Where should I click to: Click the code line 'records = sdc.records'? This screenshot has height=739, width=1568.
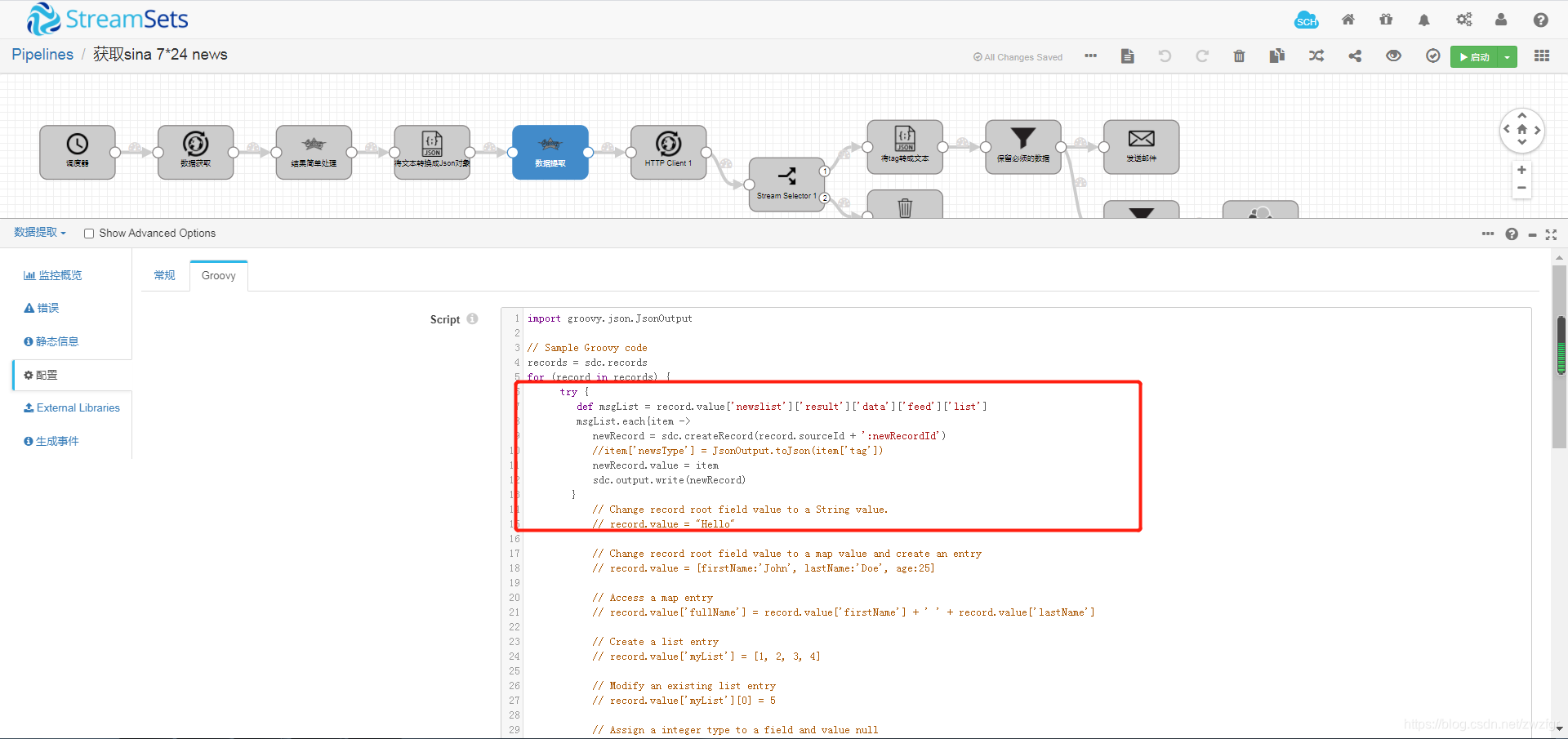[587, 363]
